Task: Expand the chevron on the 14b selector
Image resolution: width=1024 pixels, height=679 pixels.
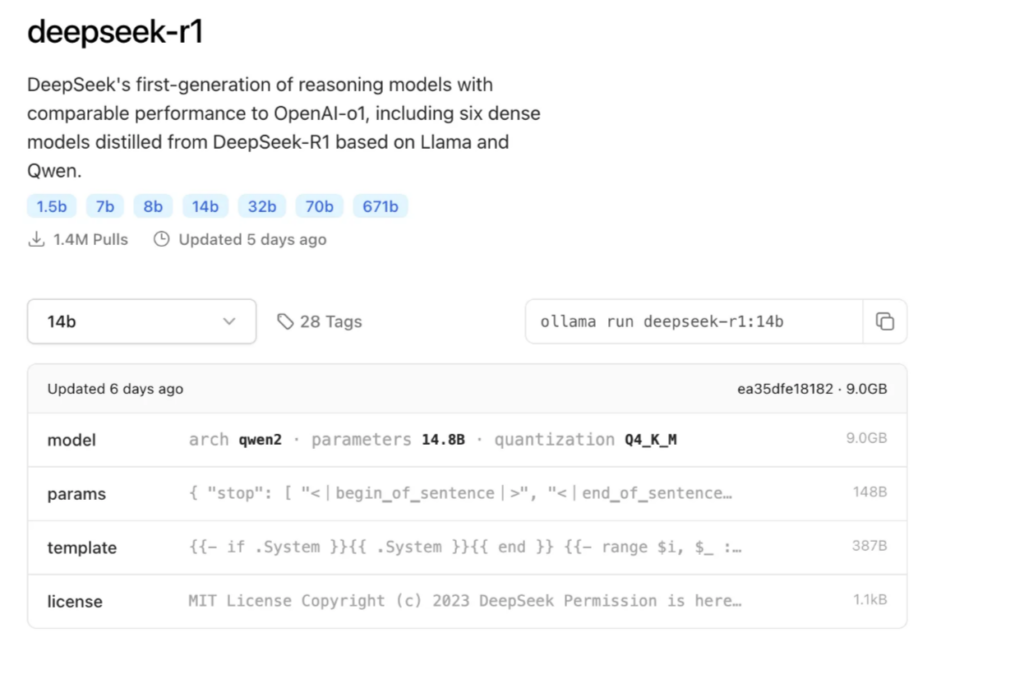Action: [x=229, y=321]
